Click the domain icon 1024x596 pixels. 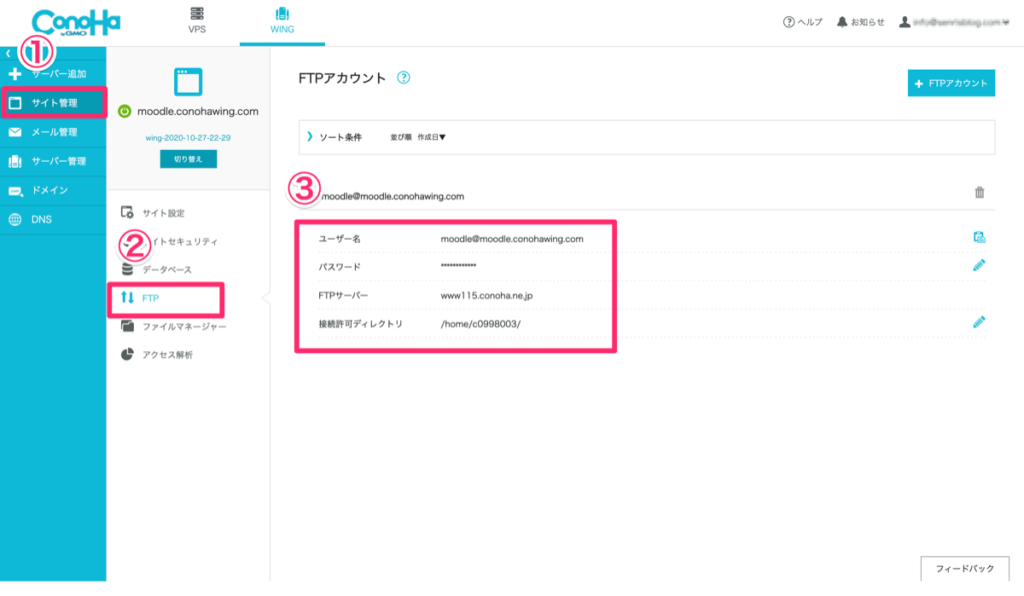tap(15, 191)
